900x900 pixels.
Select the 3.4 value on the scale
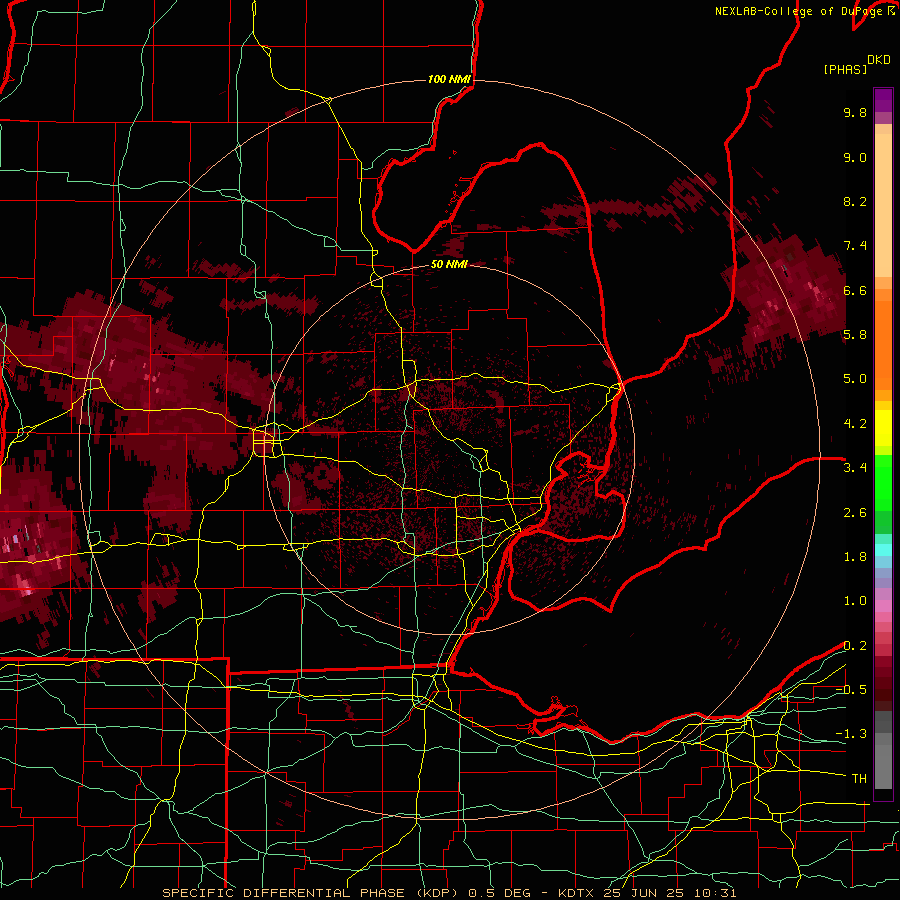point(855,468)
